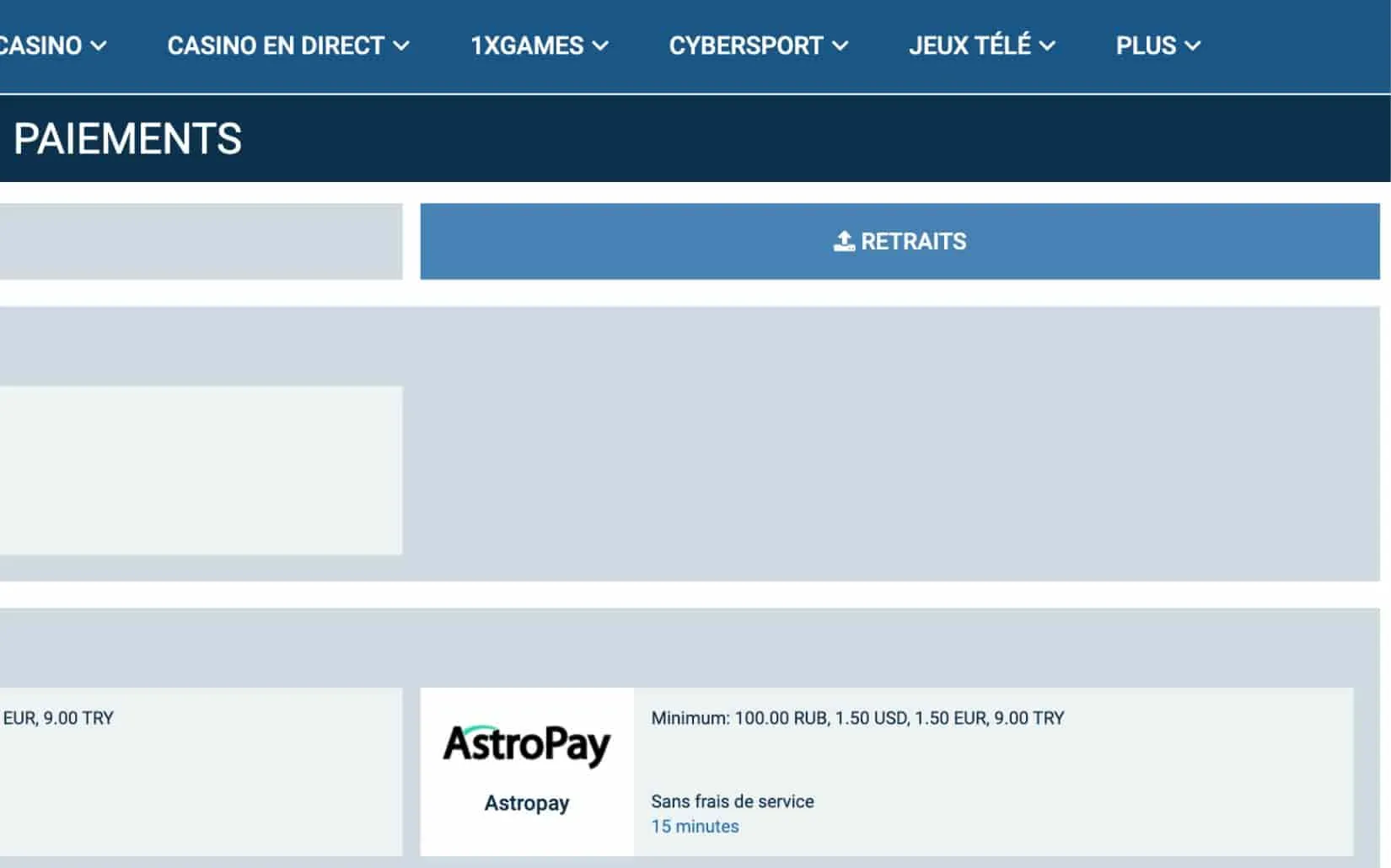Expand the chevron next to CASINO
Image resolution: width=1391 pixels, height=868 pixels.
tap(99, 46)
